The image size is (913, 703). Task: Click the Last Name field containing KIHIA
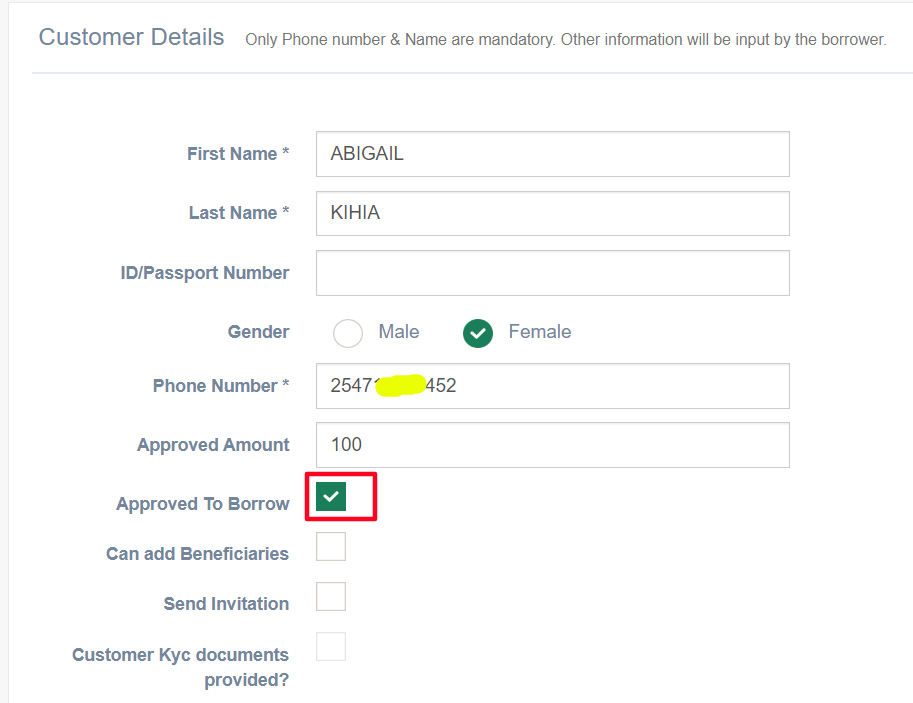click(552, 213)
